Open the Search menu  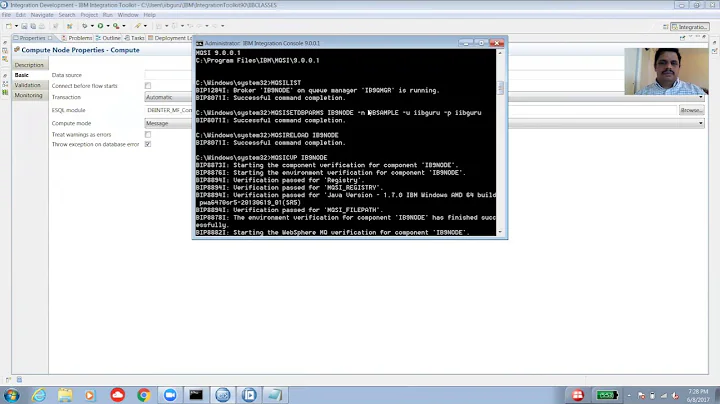coord(67,15)
